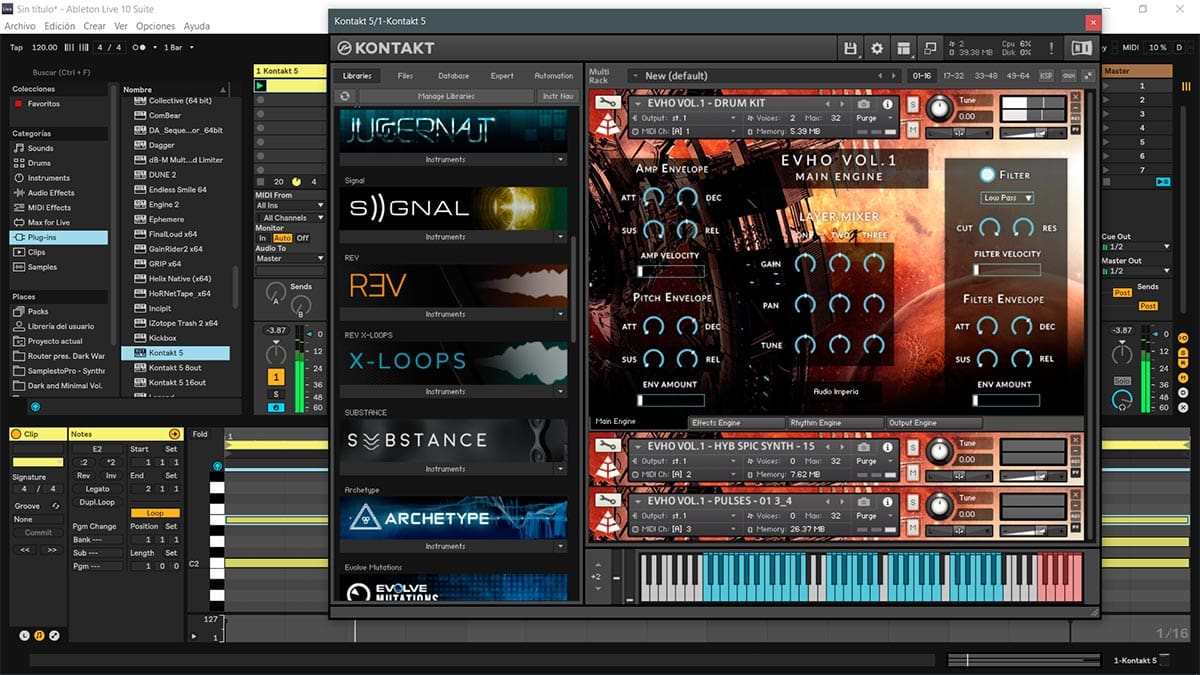The image size is (1200, 675).
Task: Open the Sounds category in Ableton browser
Action: tap(41, 148)
